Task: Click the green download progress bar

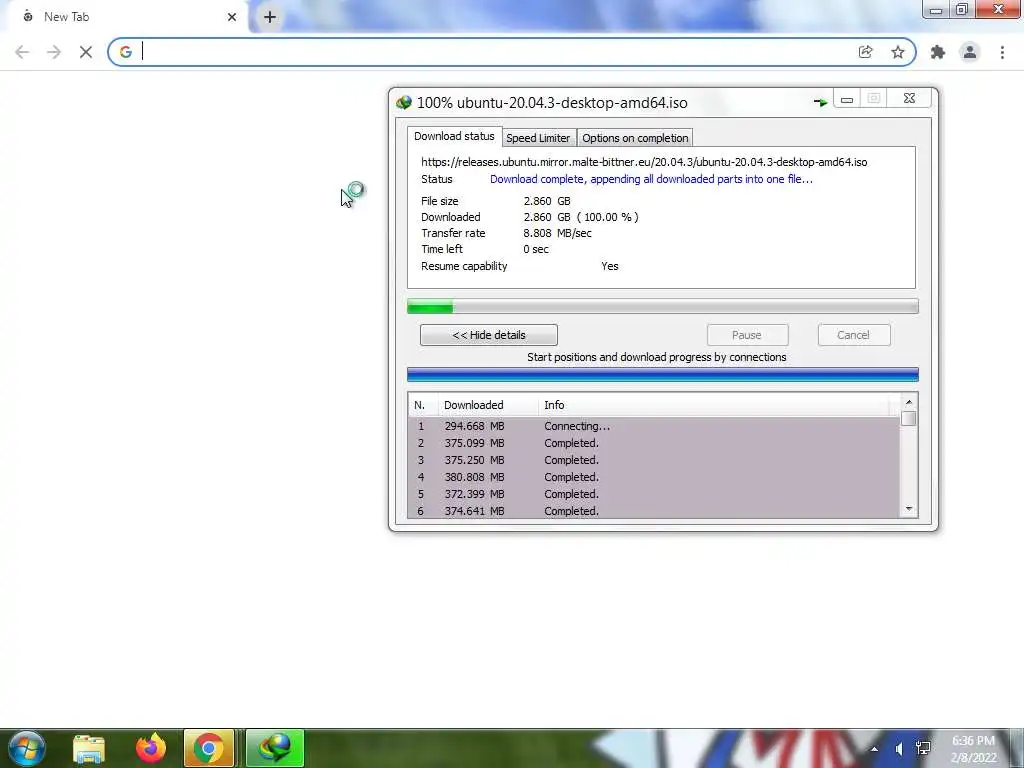Action: (662, 306)
